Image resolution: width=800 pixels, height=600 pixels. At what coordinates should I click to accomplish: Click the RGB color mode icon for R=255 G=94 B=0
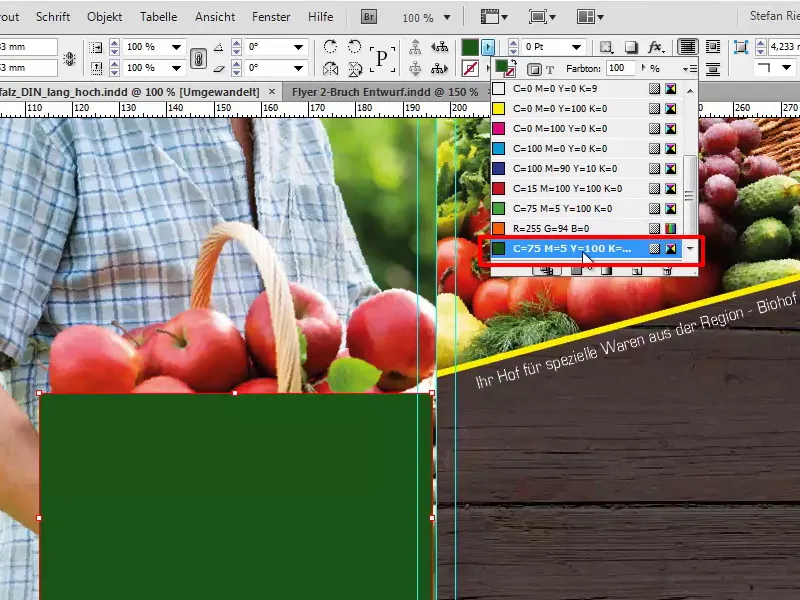[670, 229]
